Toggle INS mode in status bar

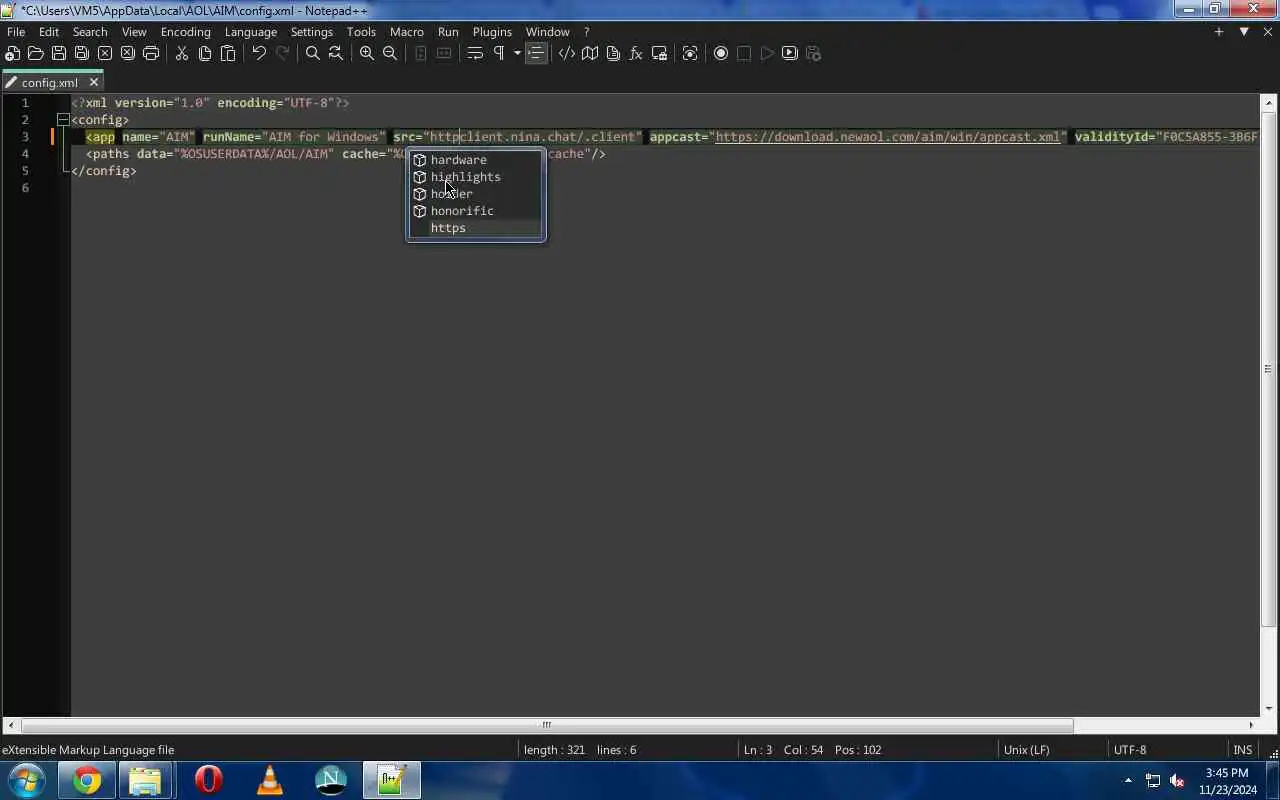pos(1243,750)
